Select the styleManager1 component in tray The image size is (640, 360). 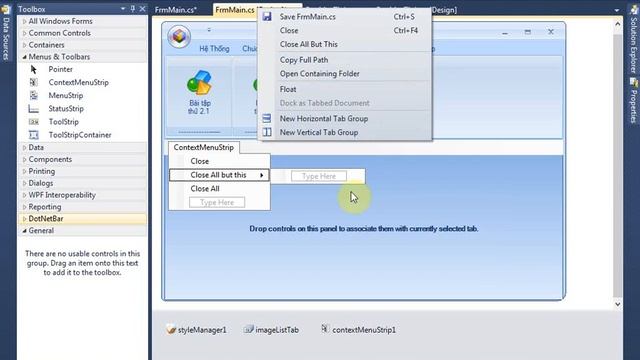[196, 330]
